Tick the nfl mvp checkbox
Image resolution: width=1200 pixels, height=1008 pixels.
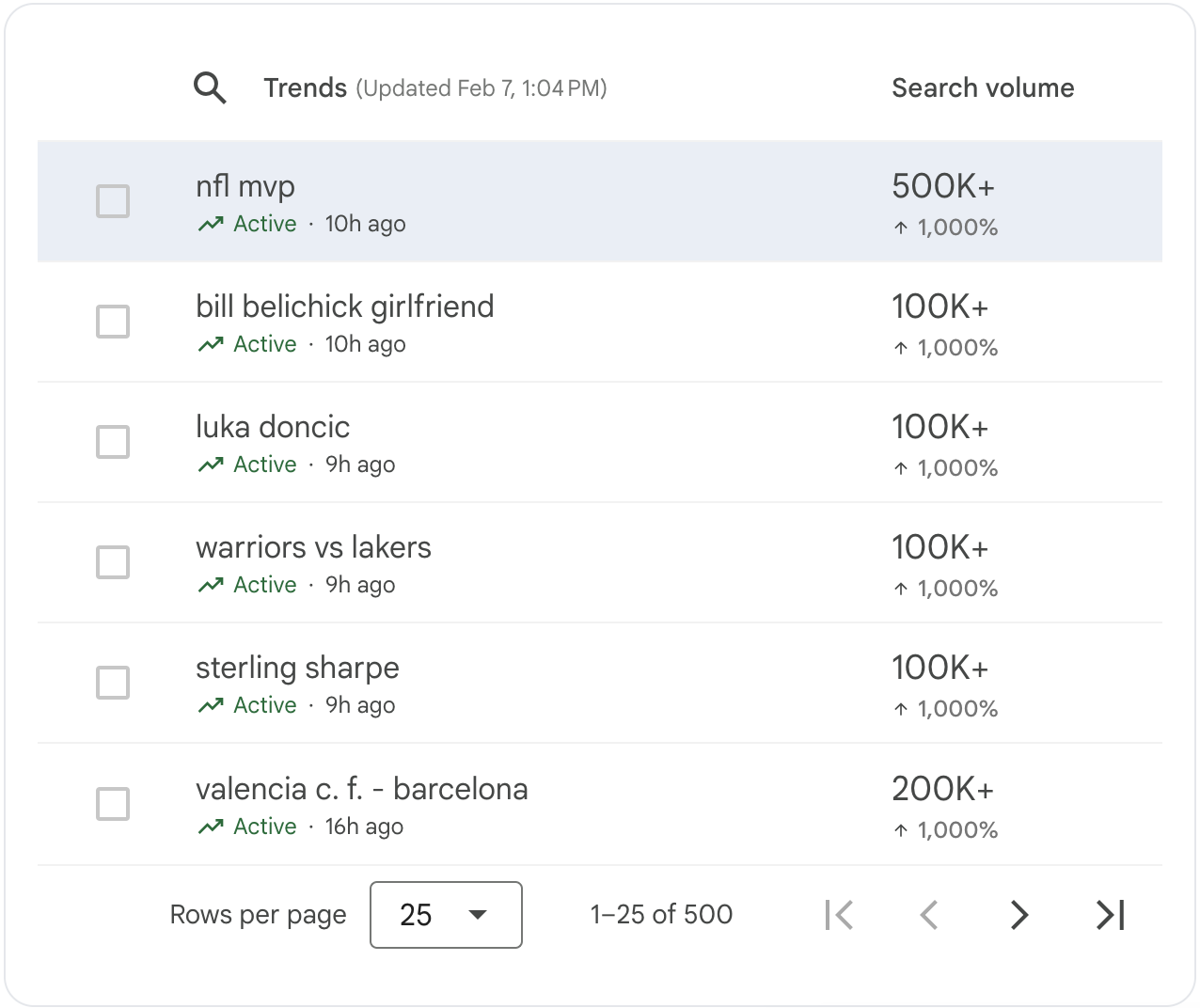coord(113,201)
